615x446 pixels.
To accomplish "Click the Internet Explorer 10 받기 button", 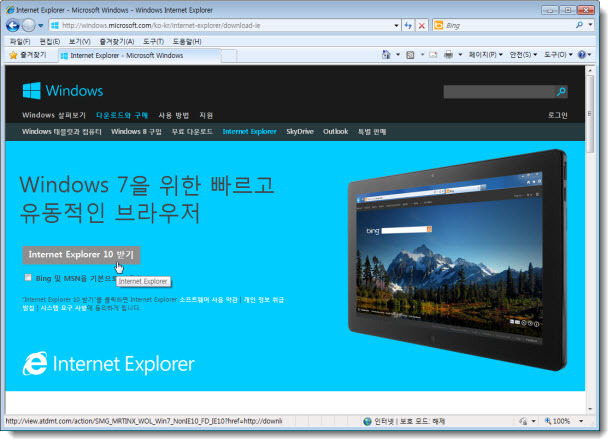I will (x=81, y=255).
